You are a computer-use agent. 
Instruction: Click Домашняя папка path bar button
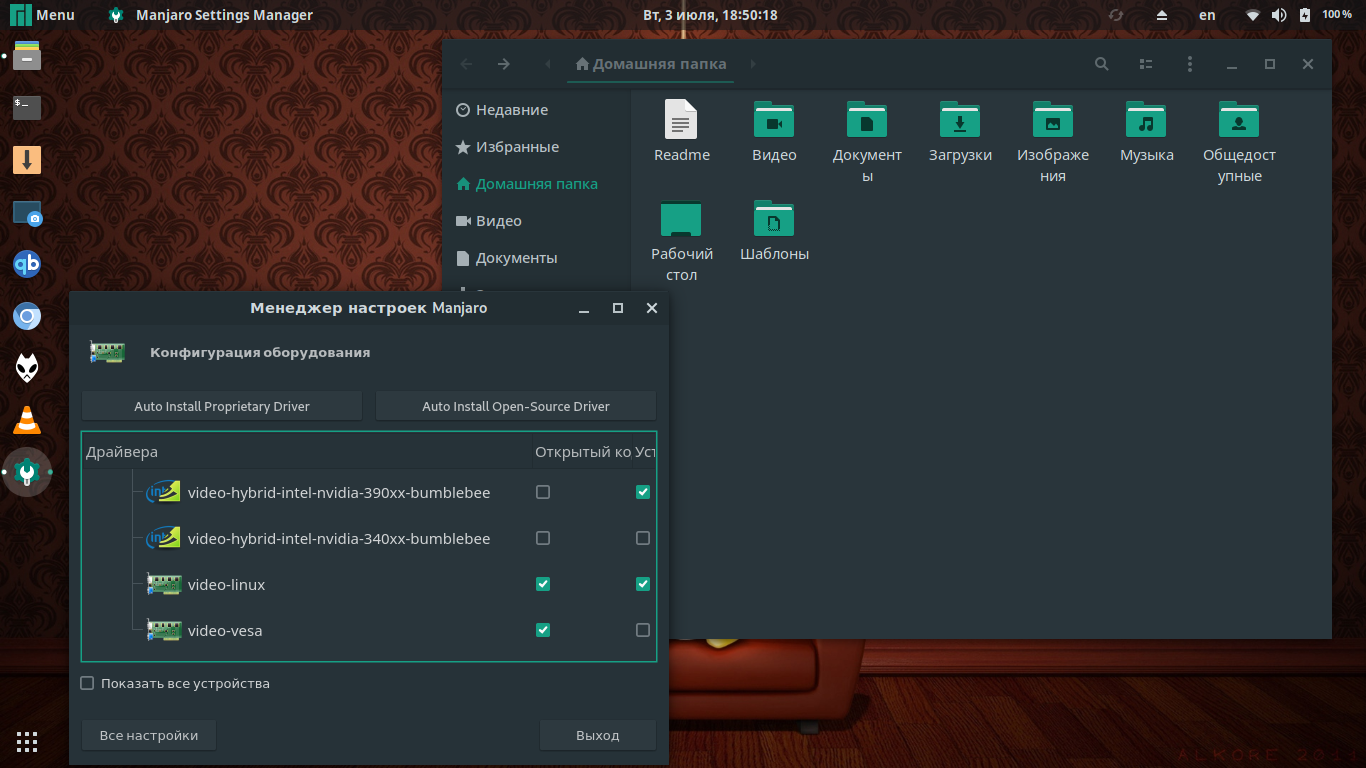(x=651, y=64)
